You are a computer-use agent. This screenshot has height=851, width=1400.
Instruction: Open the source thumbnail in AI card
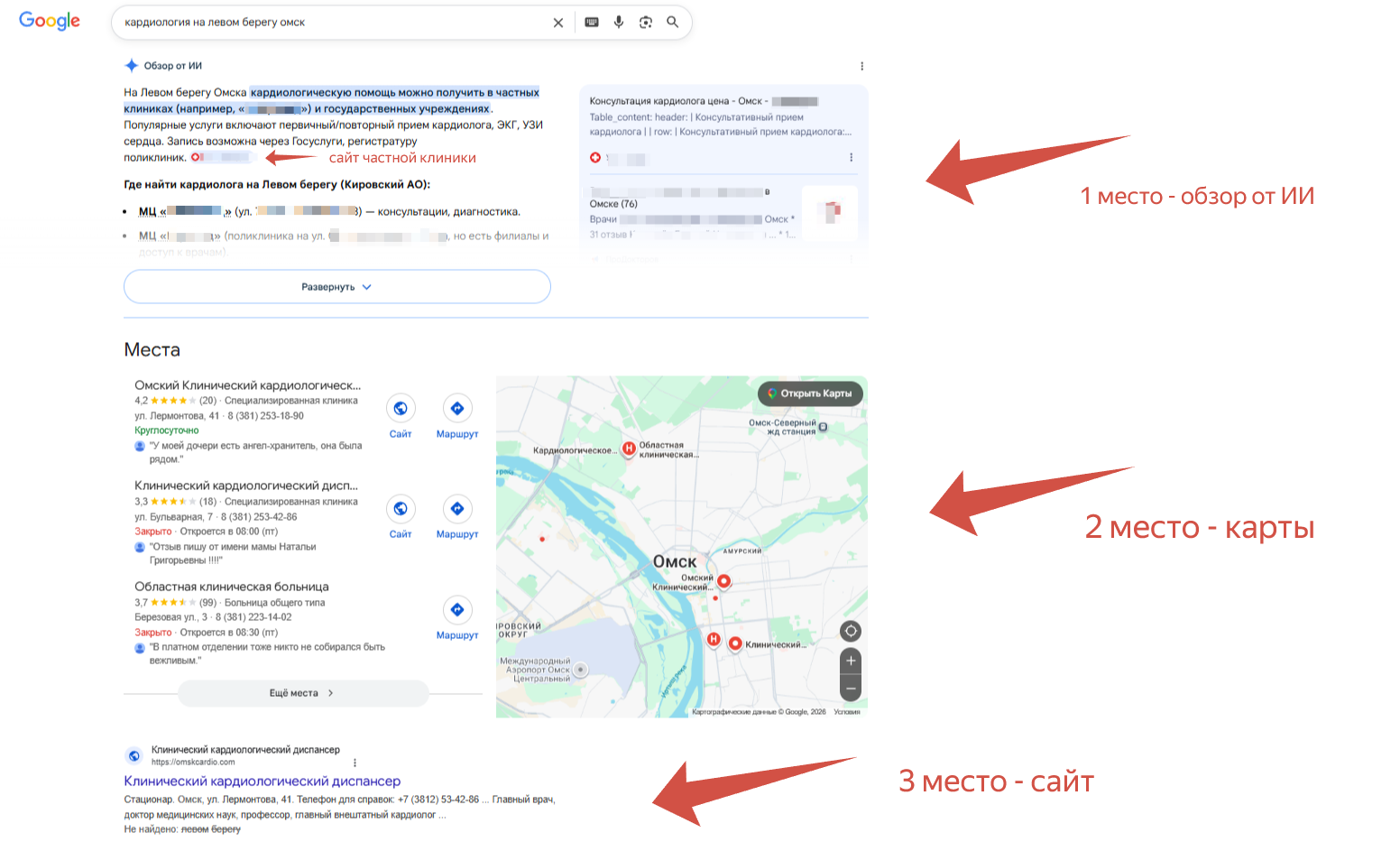click(829, 214)
